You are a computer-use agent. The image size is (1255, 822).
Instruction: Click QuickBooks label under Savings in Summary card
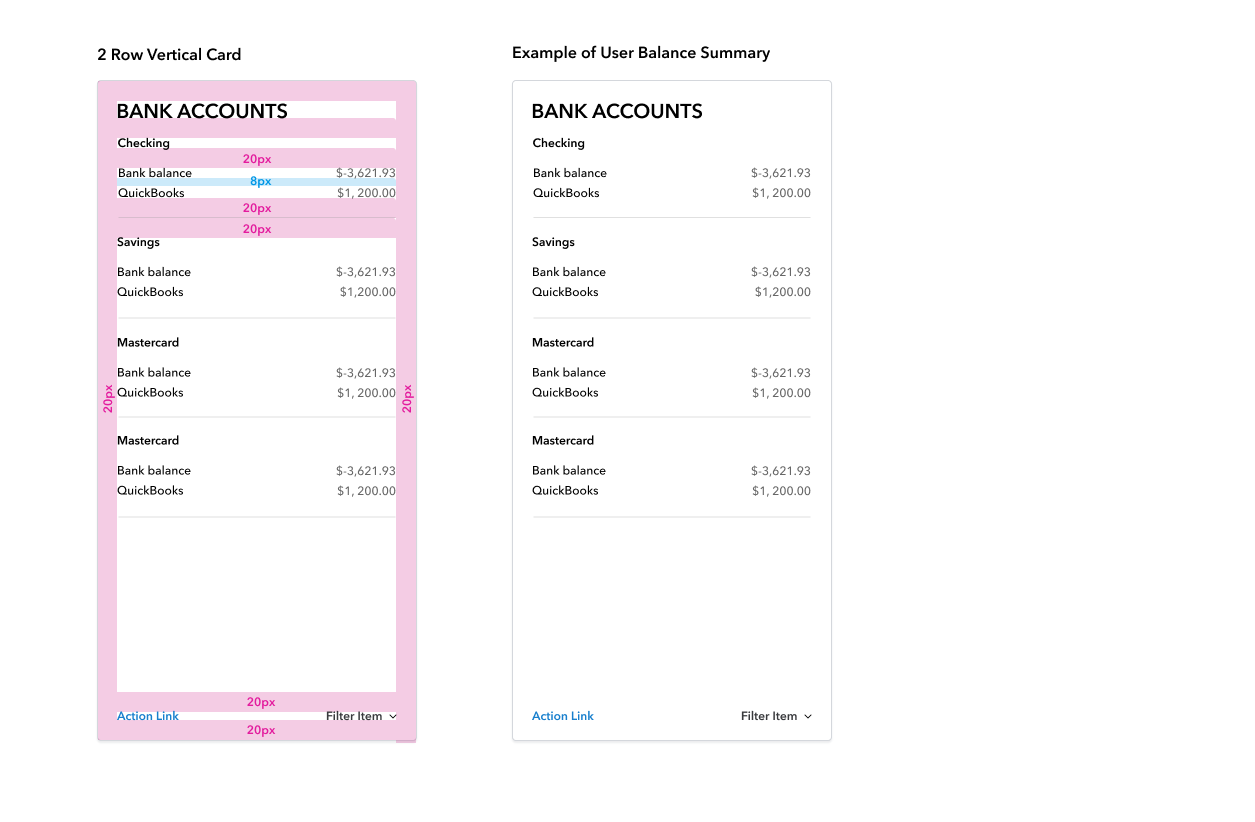(565, 292)
